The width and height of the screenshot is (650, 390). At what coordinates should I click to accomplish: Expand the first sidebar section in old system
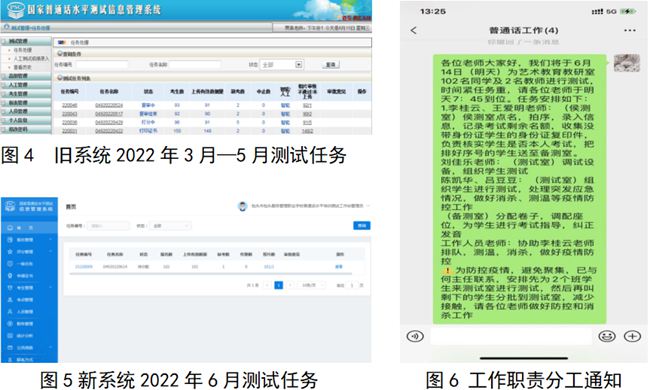click(26, 41)
